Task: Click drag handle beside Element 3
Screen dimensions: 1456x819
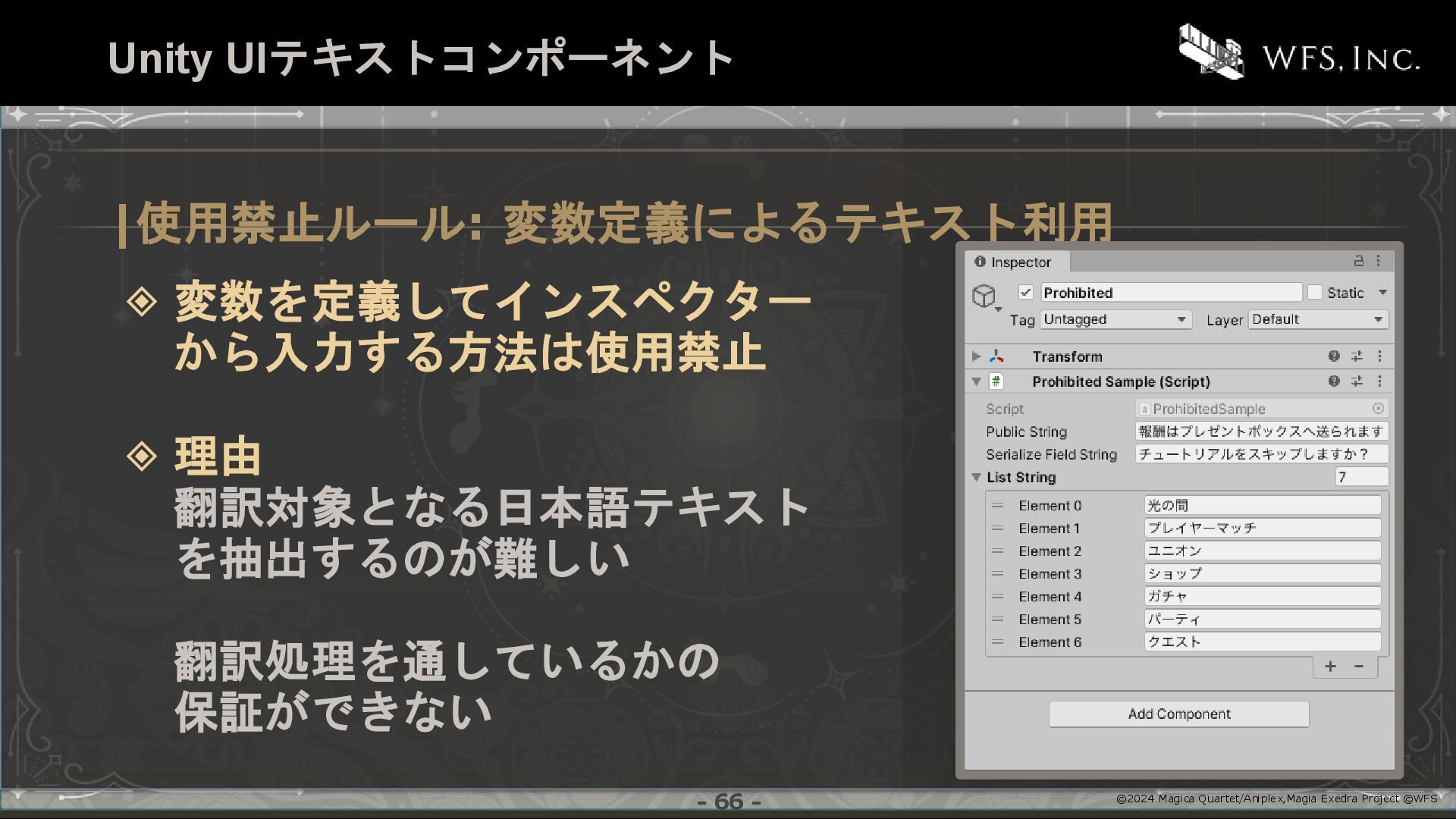Action: pos(998,574)
